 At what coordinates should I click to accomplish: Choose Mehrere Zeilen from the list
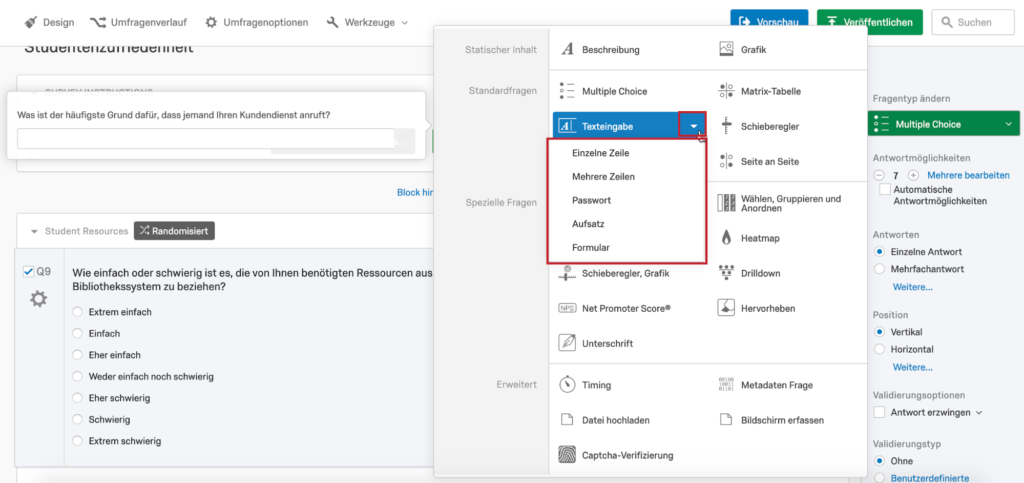tap(603, 177)
